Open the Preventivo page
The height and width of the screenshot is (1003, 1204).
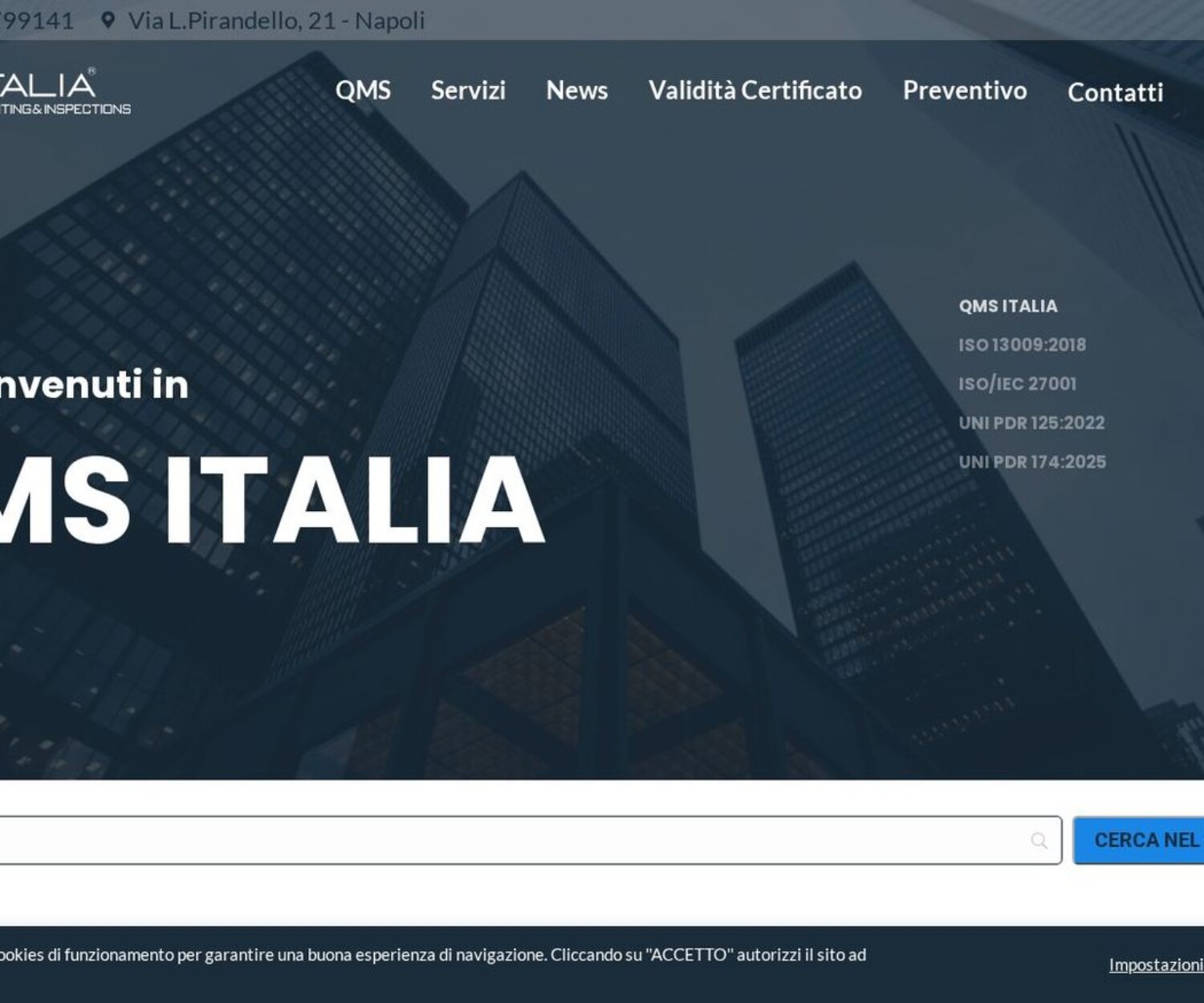click(965, 90)
